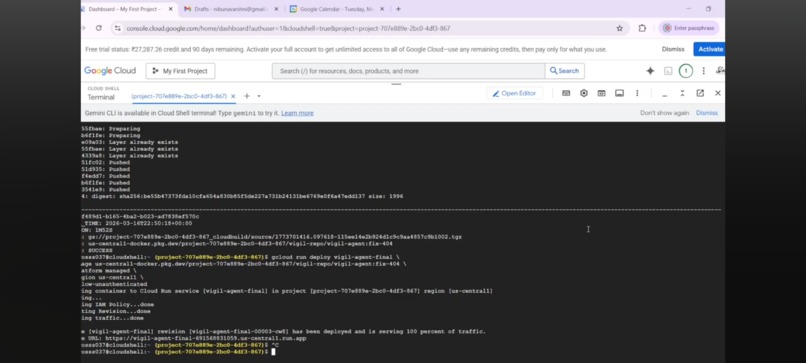Open the browser extensions puzzle icon

point(642,28)
